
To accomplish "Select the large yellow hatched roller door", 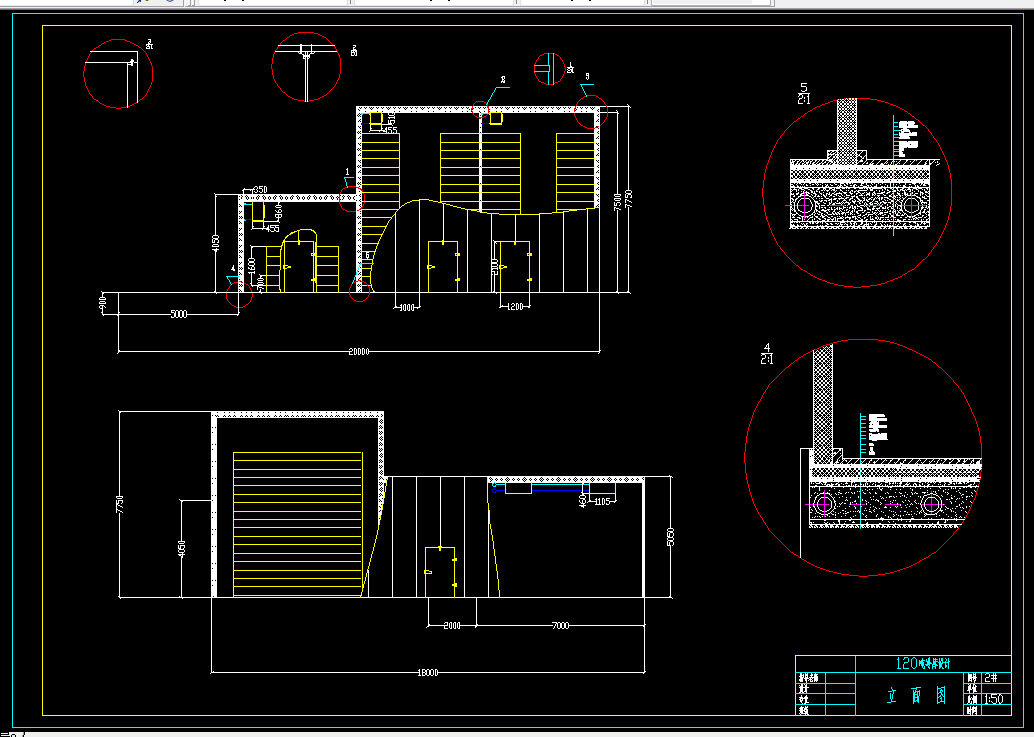I will (297, 524).
